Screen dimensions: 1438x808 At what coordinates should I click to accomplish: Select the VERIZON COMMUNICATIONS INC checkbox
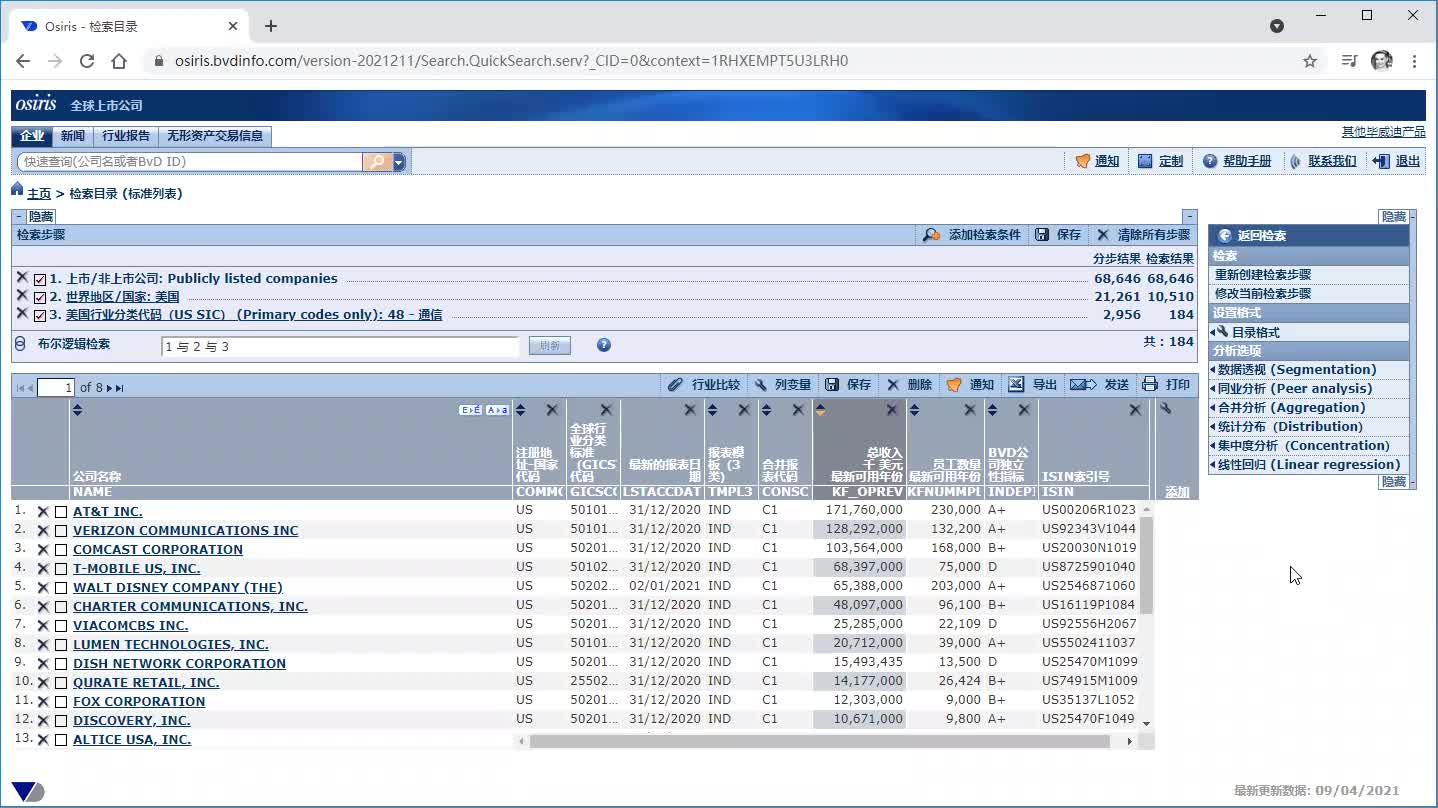[61, 531]
